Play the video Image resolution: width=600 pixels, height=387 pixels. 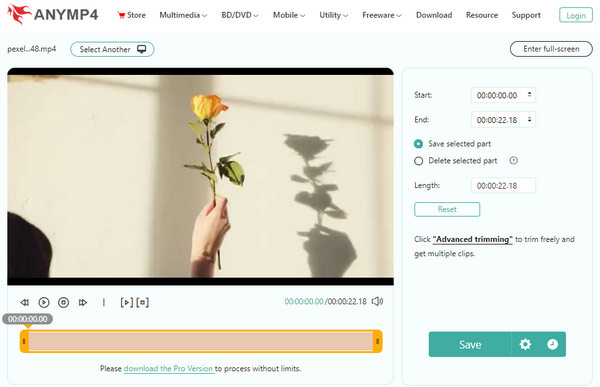pyautogui.click(x=44, y=302)
